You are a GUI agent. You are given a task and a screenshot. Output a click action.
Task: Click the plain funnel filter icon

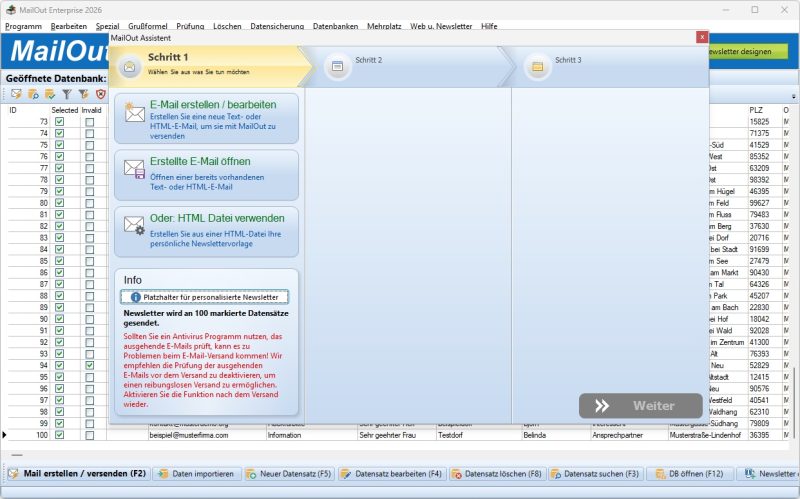click(x=67, y=94)
